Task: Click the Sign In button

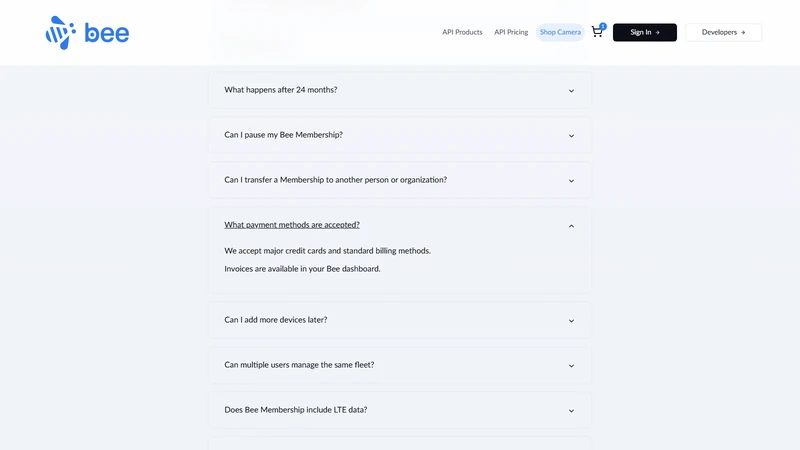Action: coord(644,32)
